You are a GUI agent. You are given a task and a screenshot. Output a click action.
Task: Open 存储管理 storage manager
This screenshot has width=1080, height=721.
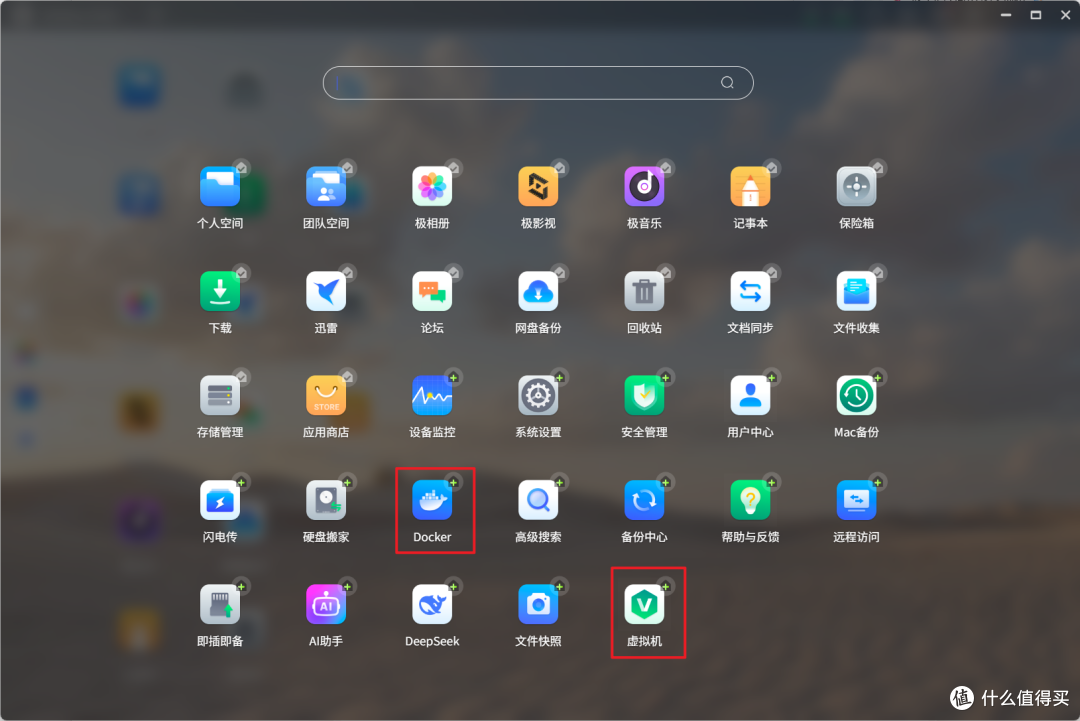[x=220, y=396]
